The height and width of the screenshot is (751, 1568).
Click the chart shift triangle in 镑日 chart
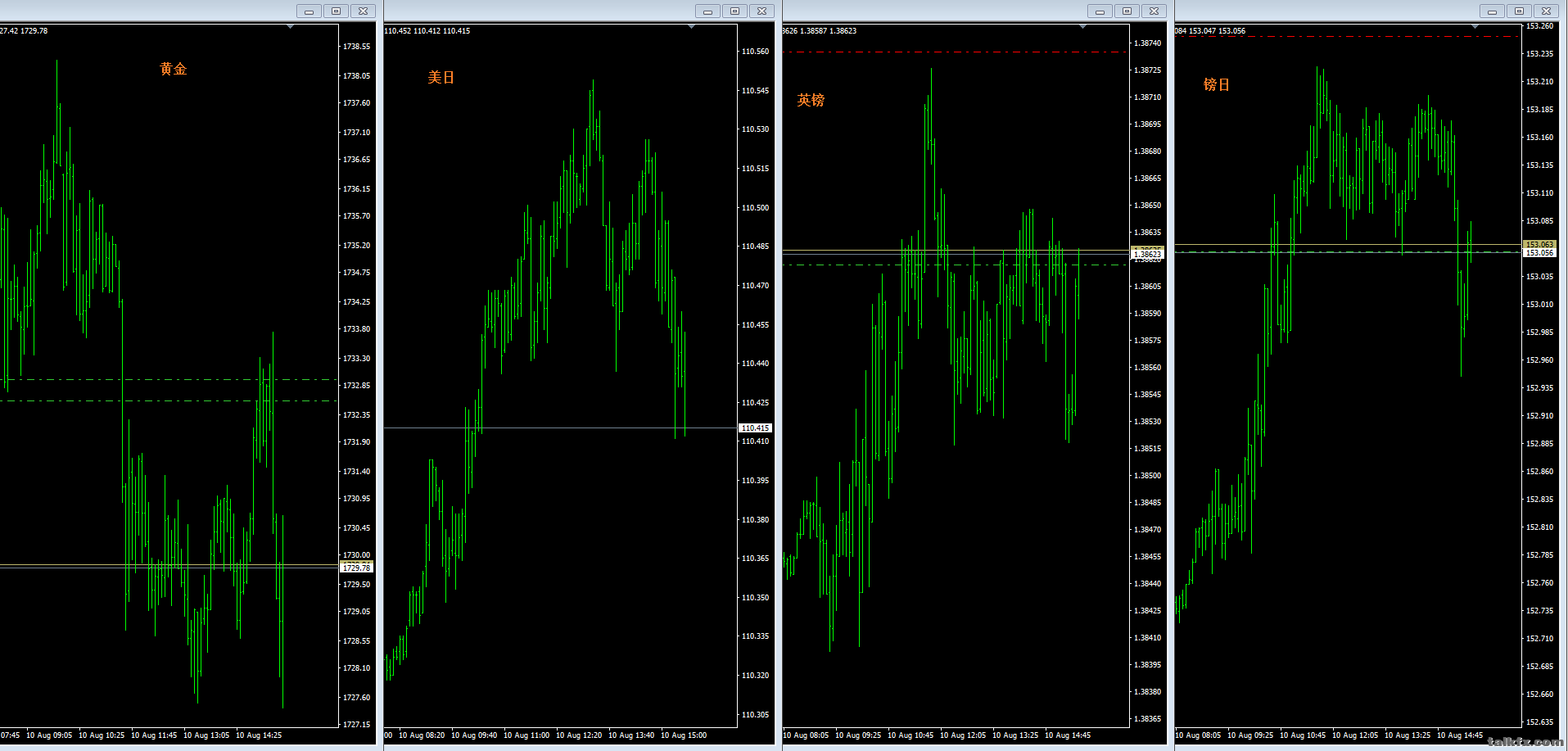(x=1475, y=27)
